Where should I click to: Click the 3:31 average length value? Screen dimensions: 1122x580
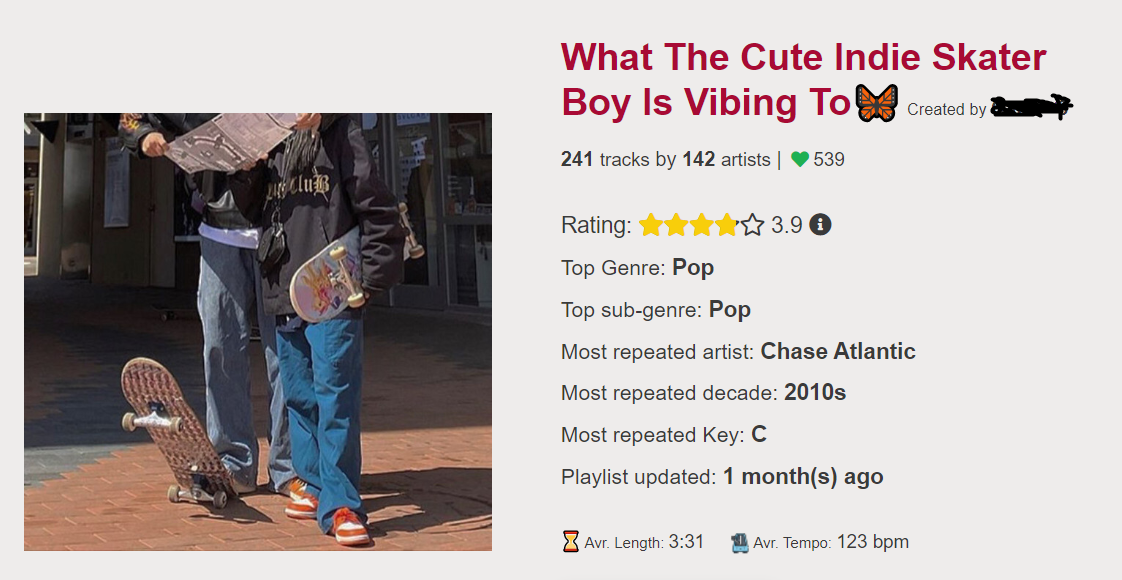[687, 542]
